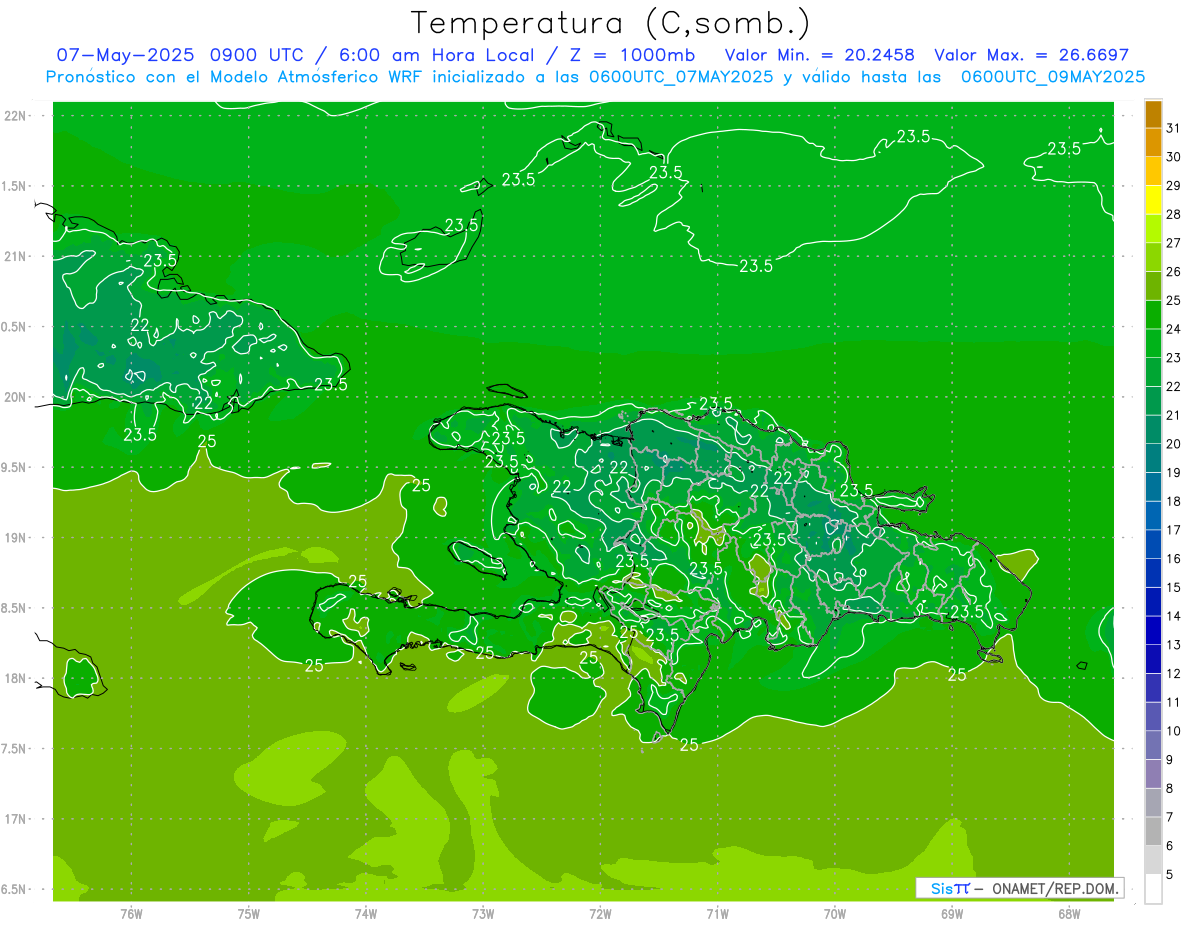Click legend value 7
Viewport: 1200px width, 927px height.
[x=1170, y=818]
